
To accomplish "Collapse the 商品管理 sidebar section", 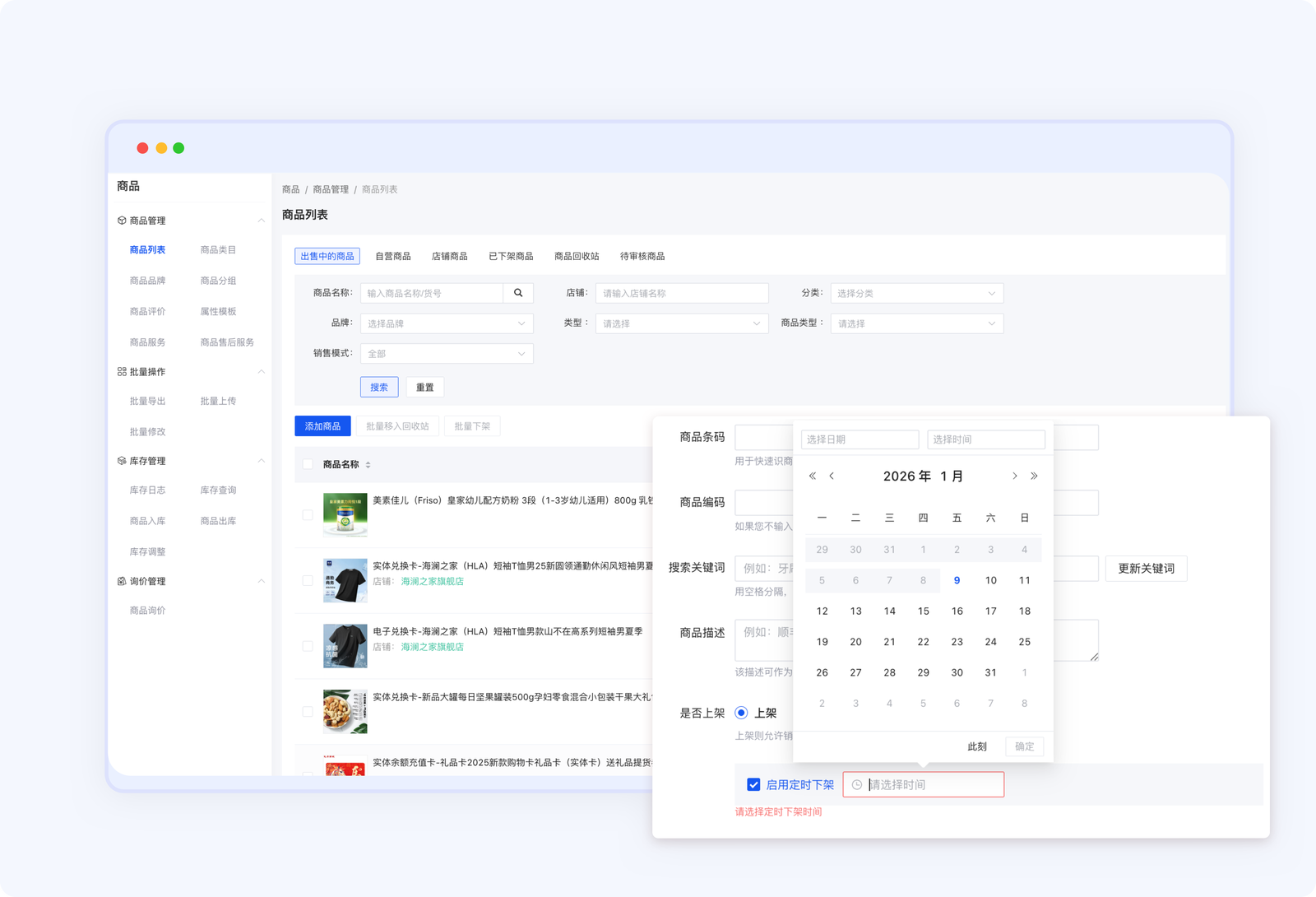I will point(261,221).
